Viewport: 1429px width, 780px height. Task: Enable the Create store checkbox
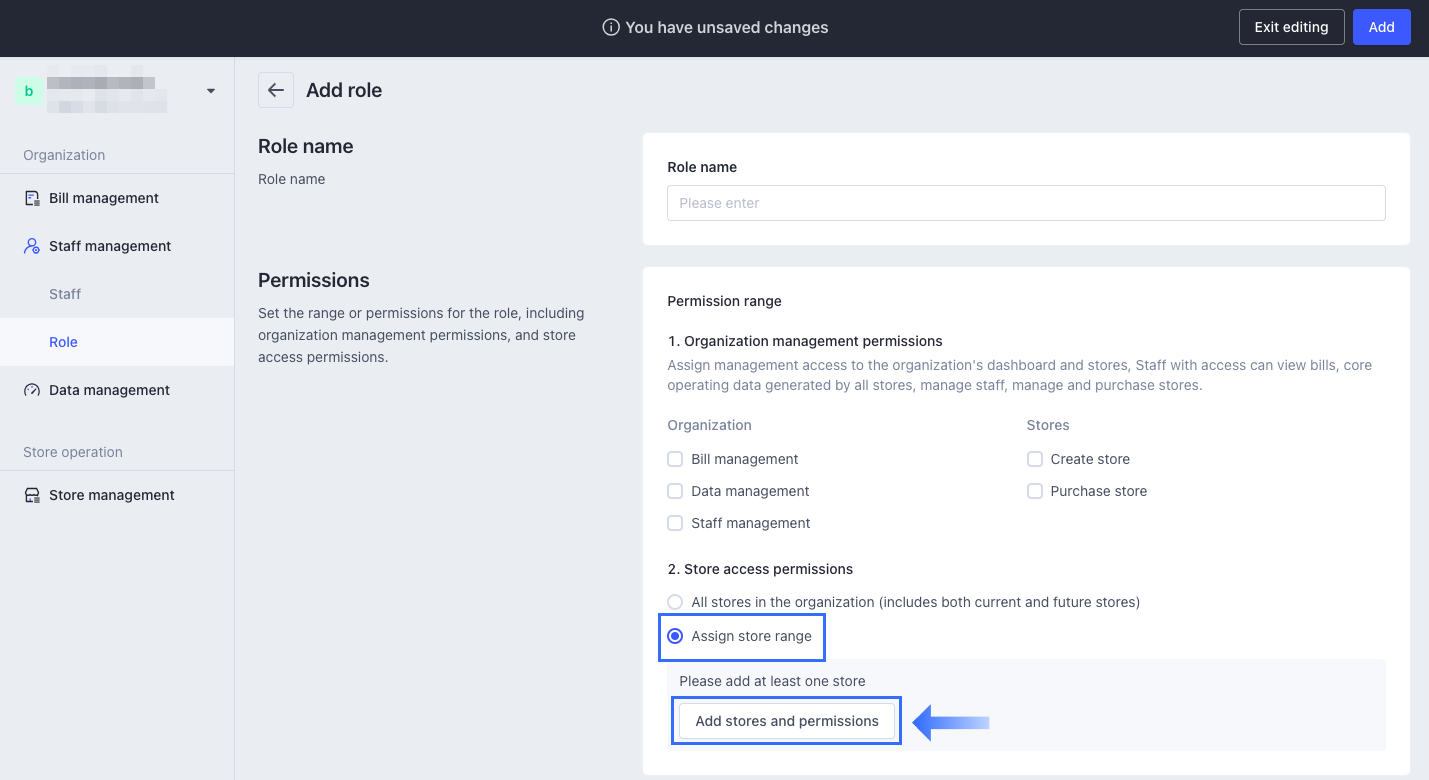1035,459
